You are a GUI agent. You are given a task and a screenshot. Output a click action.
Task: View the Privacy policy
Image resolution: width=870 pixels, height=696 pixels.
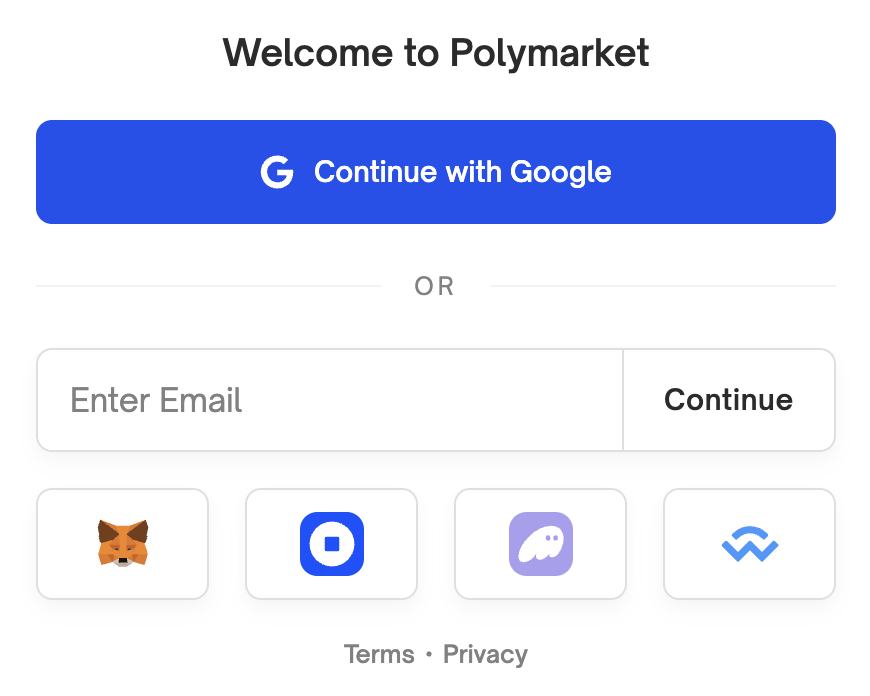[485, 654]
